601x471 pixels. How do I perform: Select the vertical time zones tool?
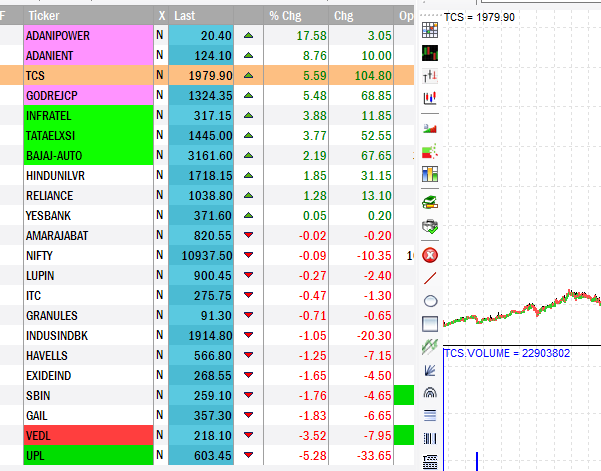[x=430, y=438]
